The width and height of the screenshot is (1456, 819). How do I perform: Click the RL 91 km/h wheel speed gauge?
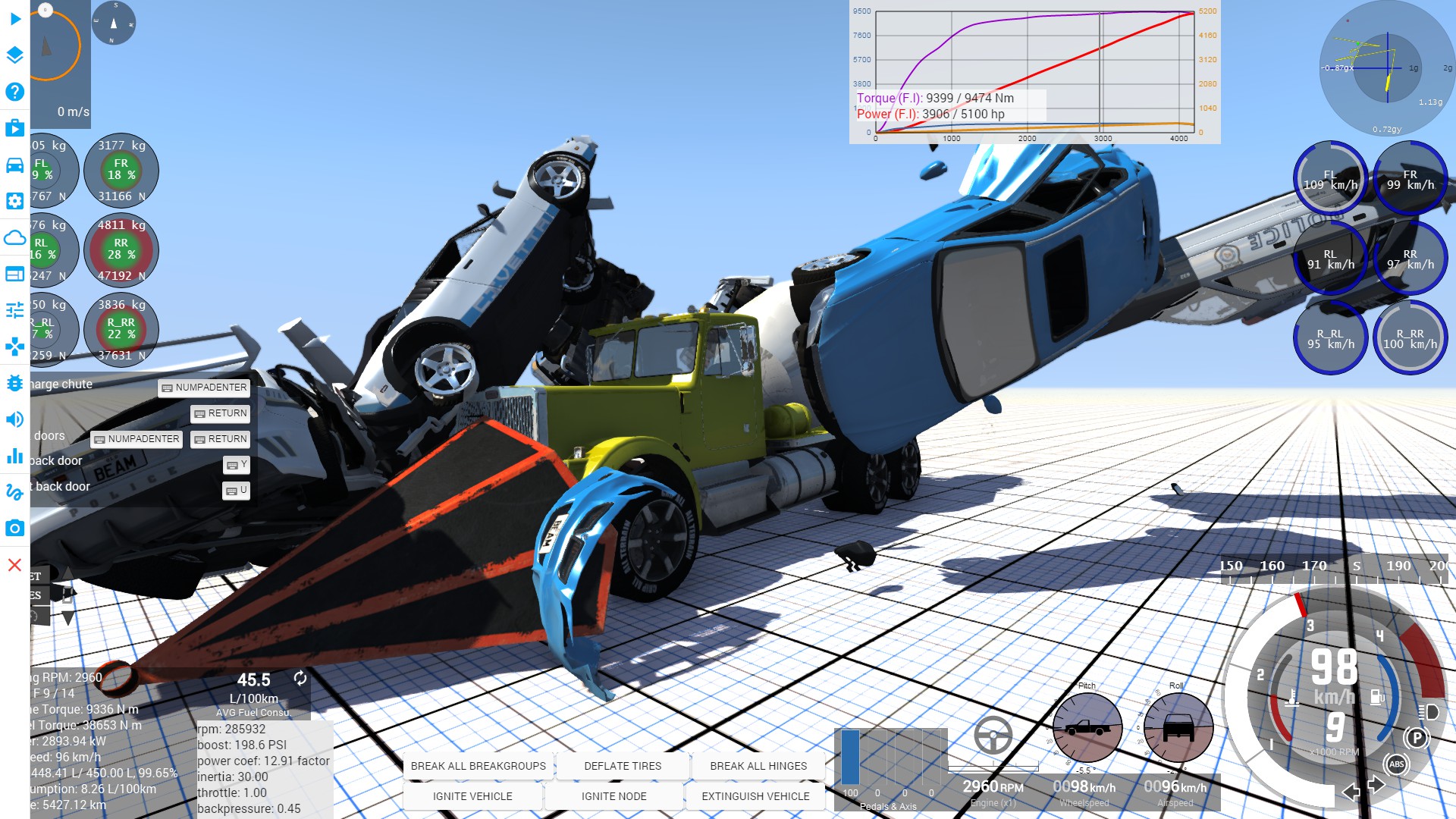[x=1330, y=259]
